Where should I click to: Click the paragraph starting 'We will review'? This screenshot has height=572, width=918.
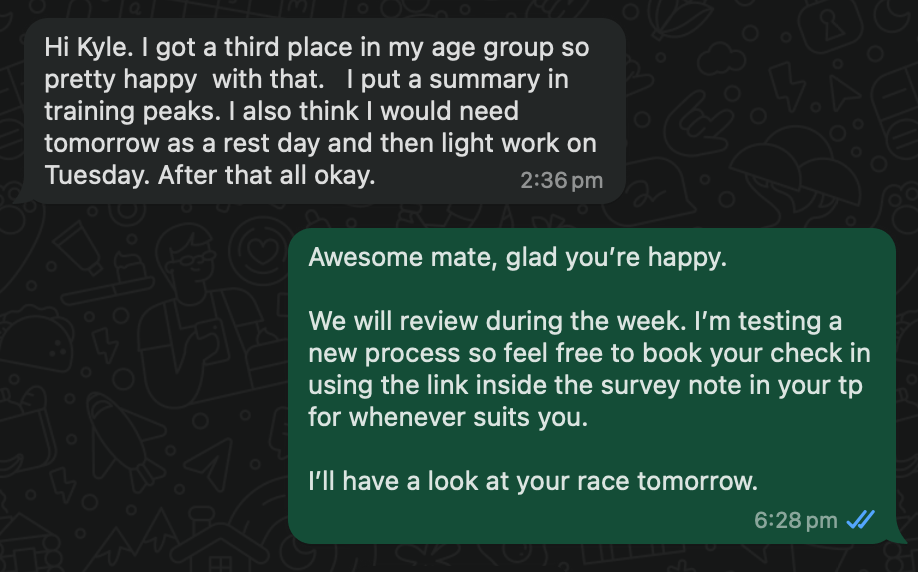point(590,369)
